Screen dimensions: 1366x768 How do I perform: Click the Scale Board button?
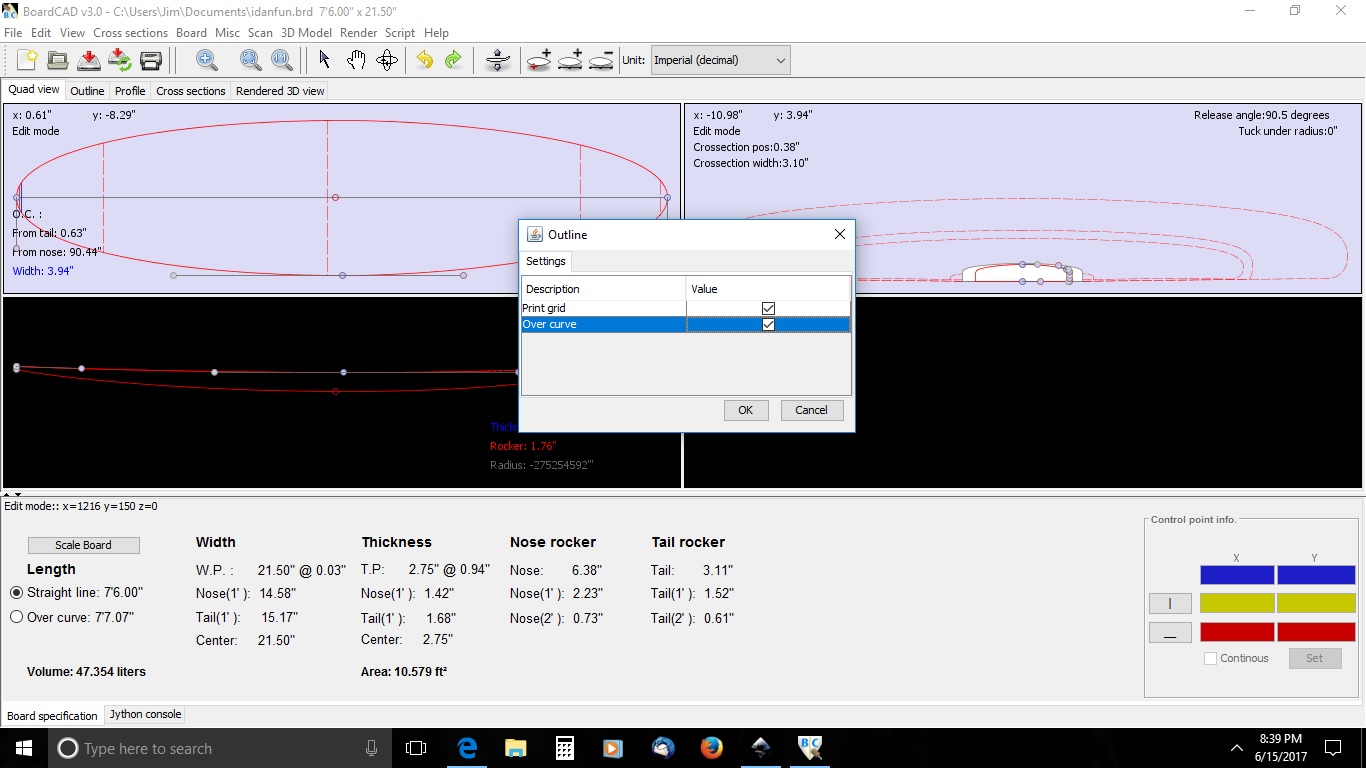tap(83, 545)
